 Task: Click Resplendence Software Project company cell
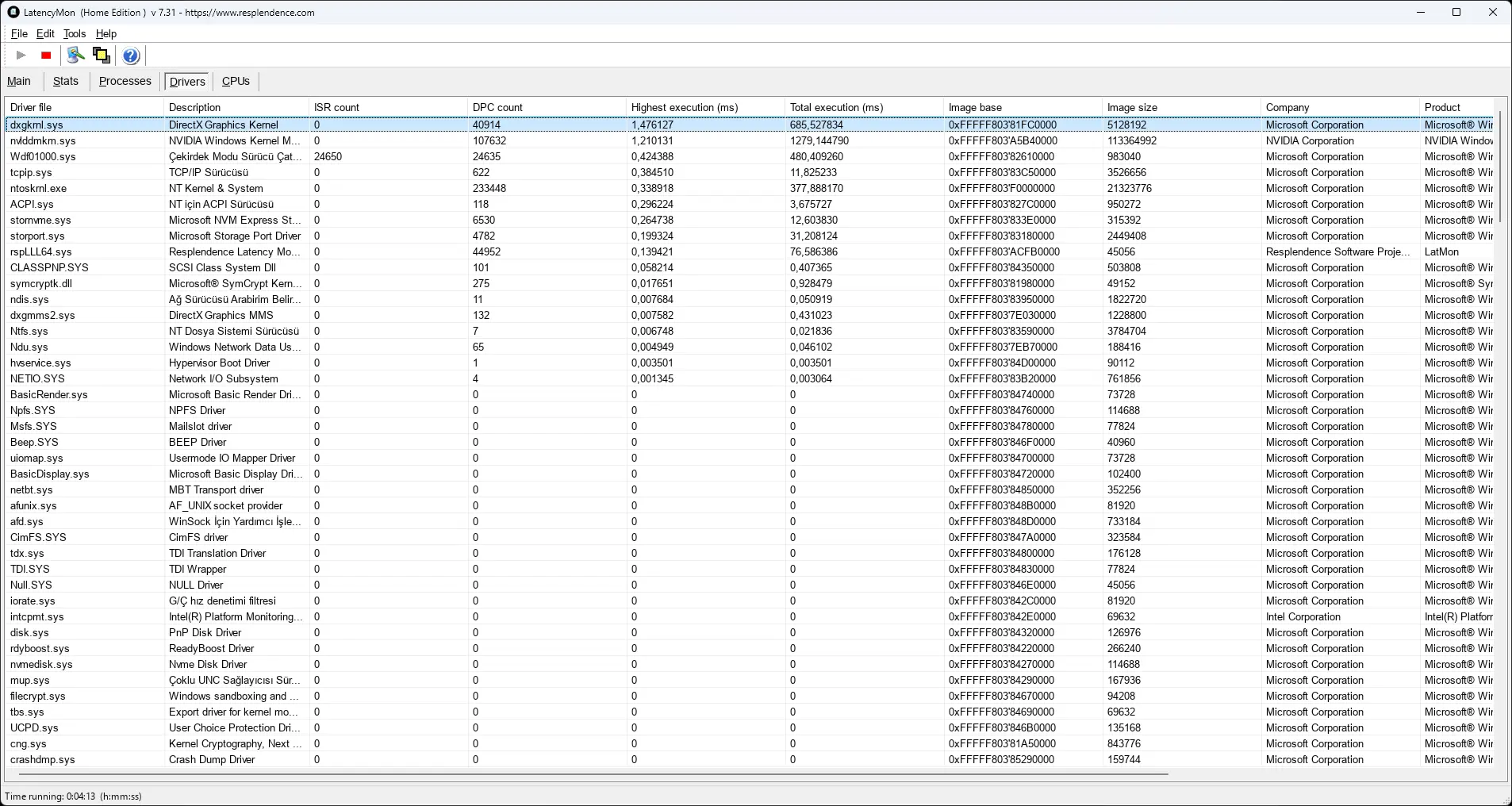[1338, 251]
